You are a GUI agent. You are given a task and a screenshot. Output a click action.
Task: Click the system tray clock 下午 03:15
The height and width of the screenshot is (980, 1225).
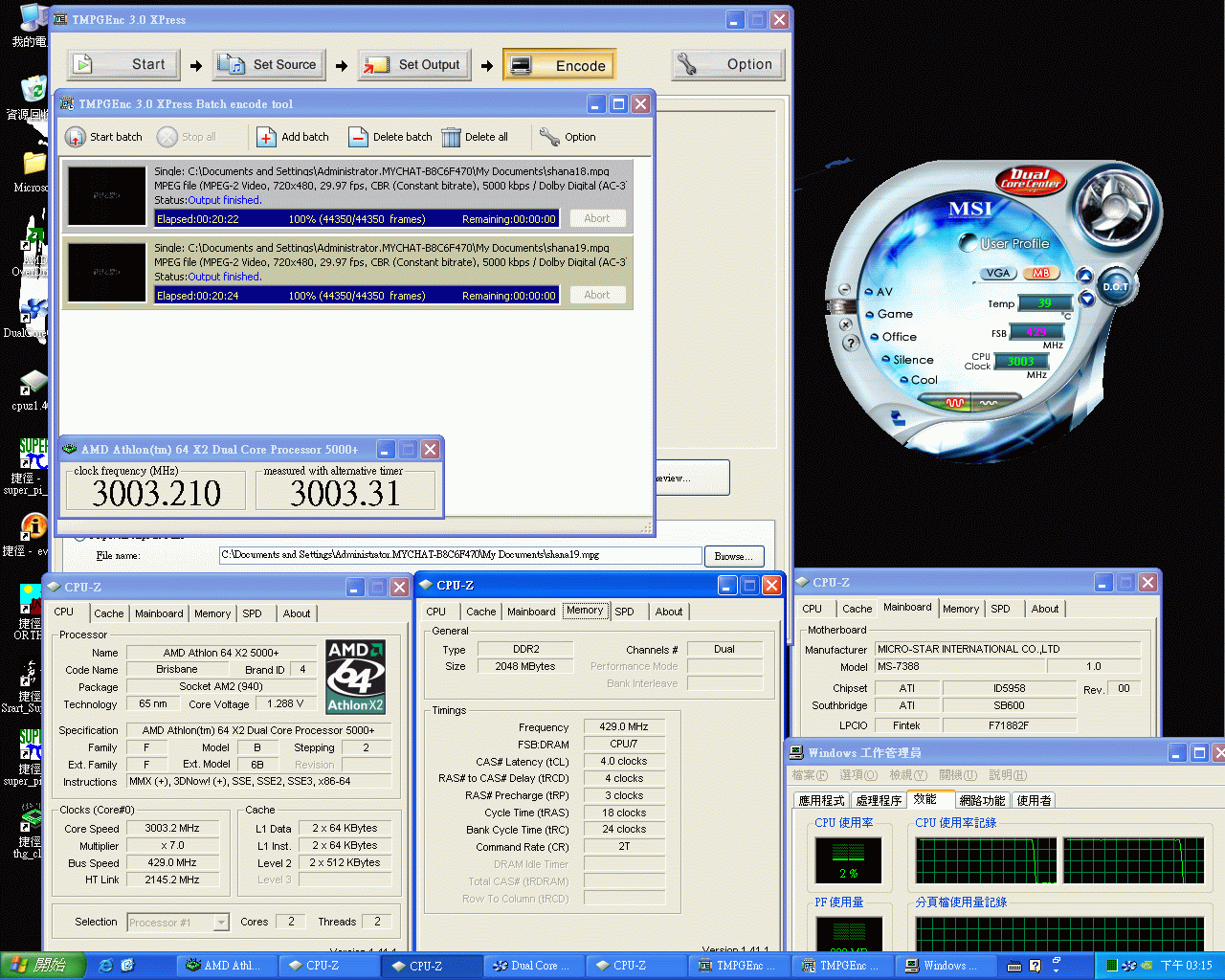(1186, 966)
